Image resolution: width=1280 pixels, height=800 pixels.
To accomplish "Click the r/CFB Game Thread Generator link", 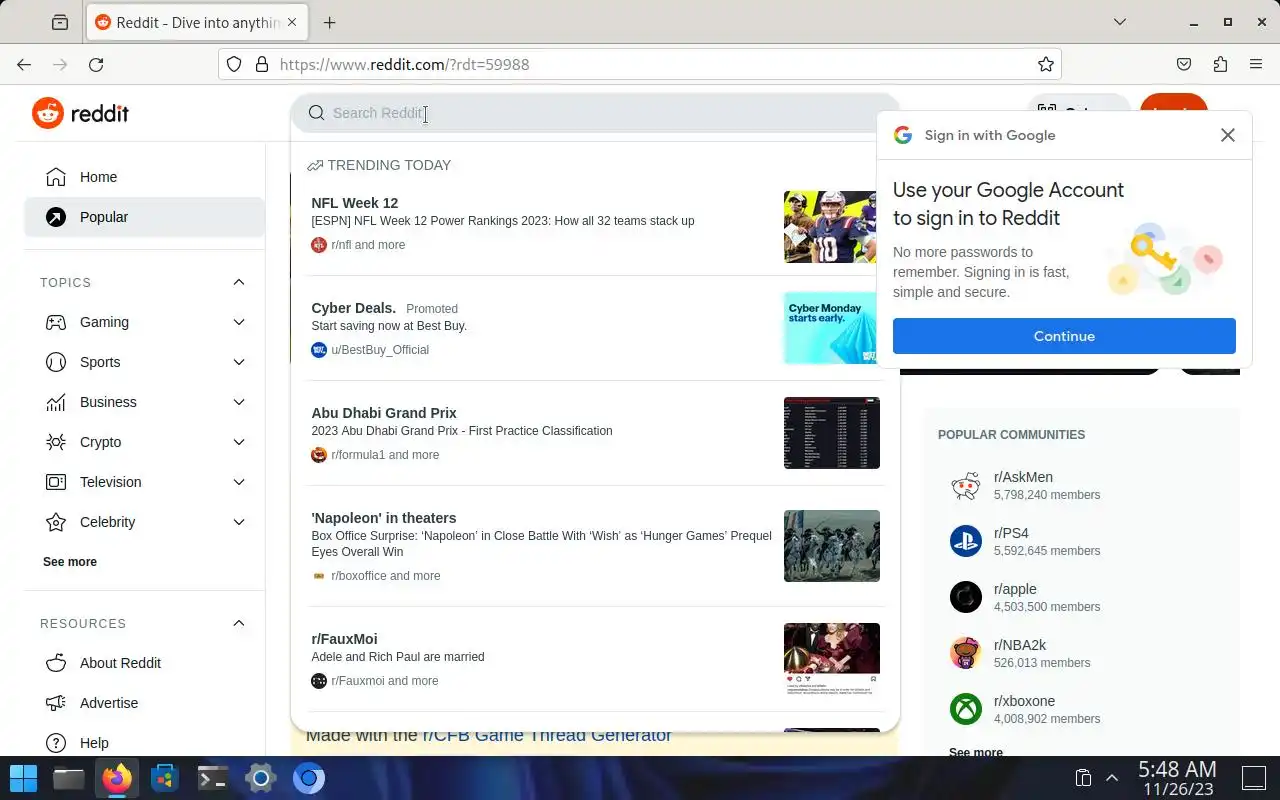I will point(547,736).
